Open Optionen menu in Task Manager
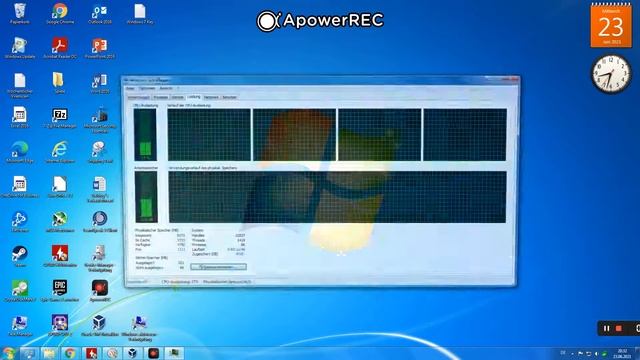The width and height of the screenshot is (640, 360). coord(147,88)
